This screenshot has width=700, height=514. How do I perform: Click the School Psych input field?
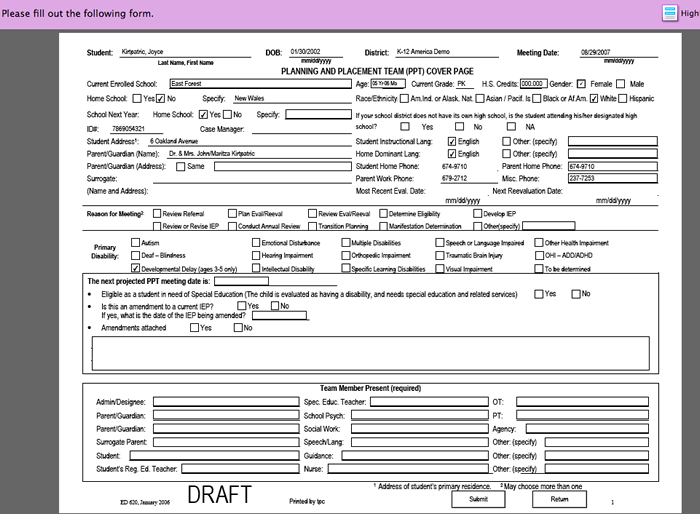[x=420, y=415]
